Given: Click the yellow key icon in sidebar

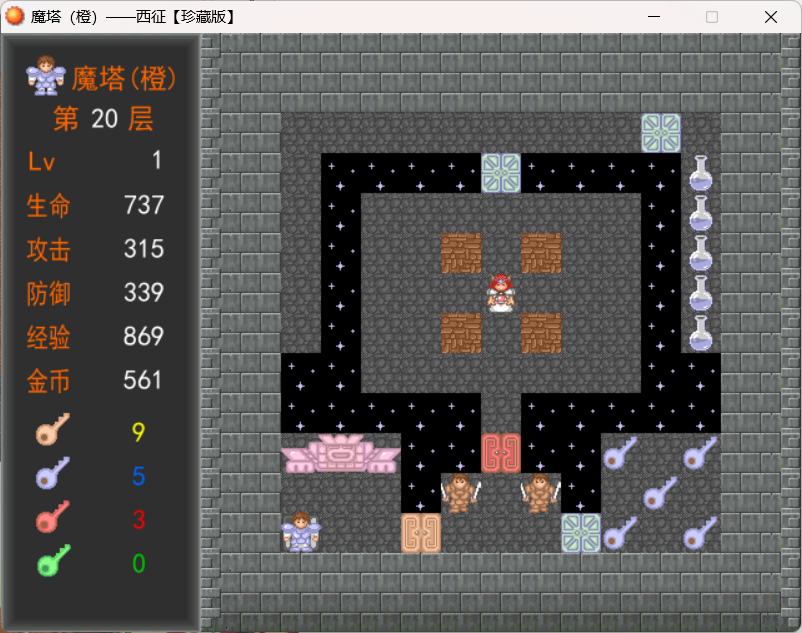Looking at the screenshot, I should 53,429.
